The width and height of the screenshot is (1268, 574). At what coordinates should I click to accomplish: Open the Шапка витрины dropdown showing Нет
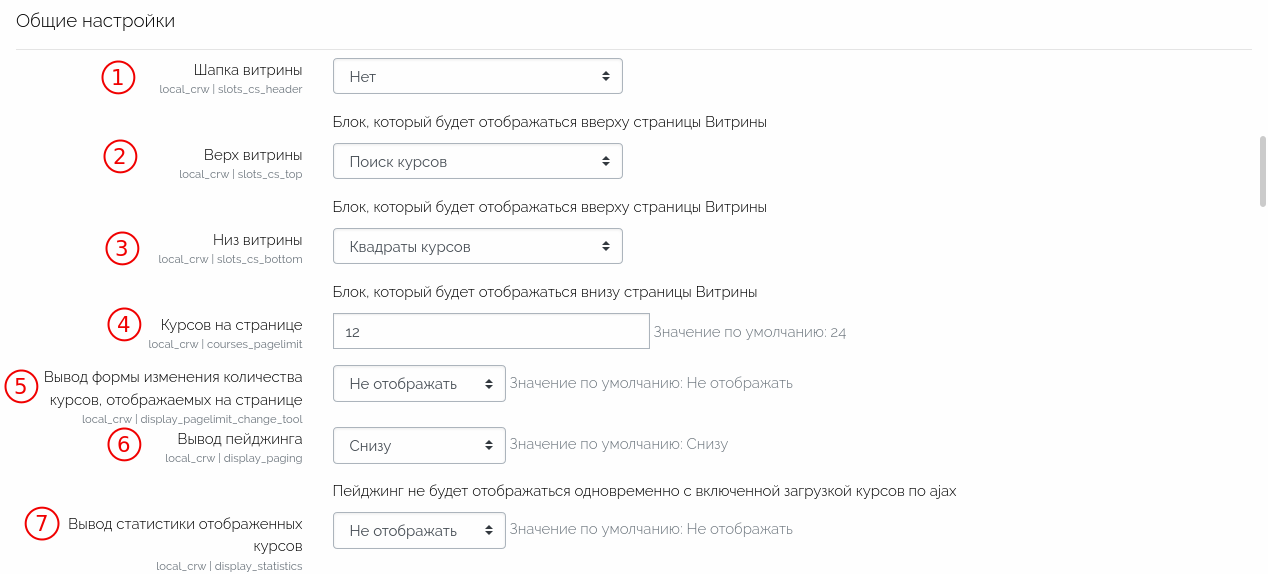[477, 76]
